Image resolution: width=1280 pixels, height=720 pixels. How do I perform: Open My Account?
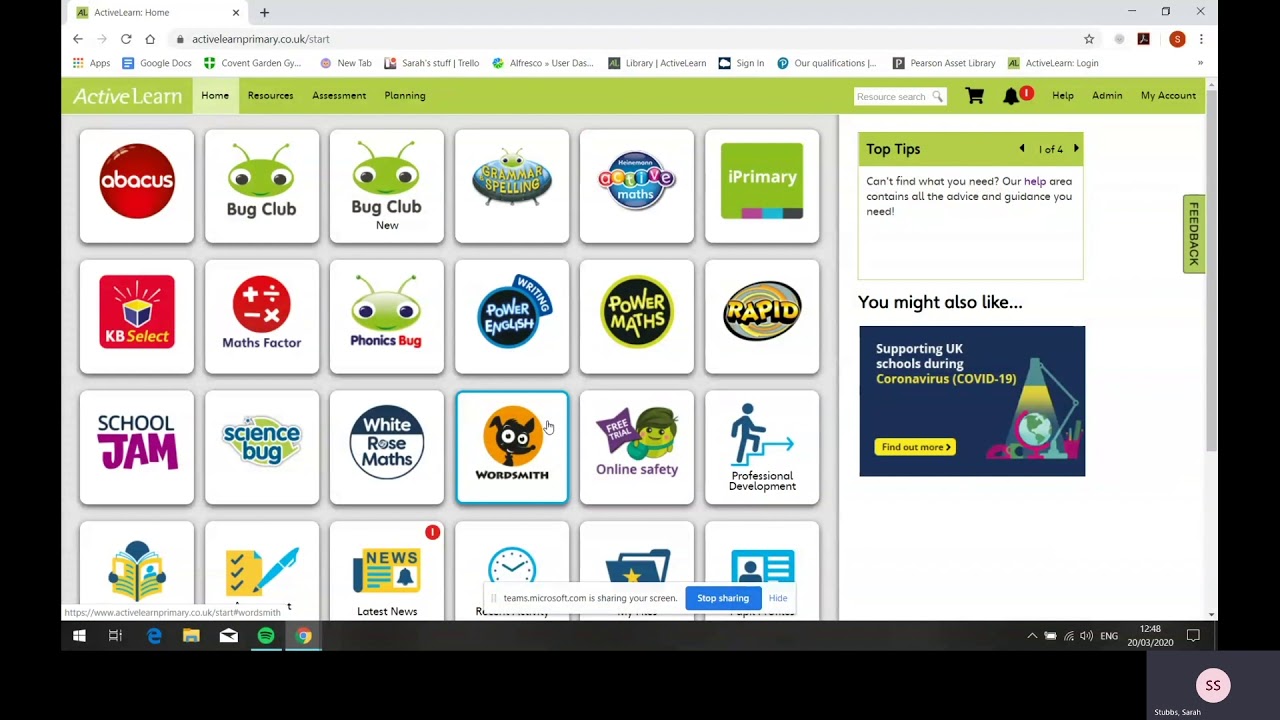coord(1168,96)
